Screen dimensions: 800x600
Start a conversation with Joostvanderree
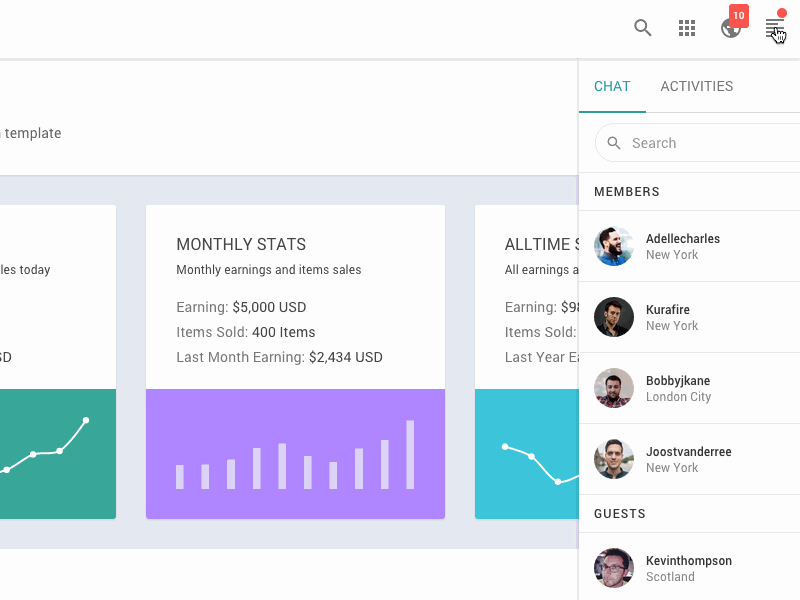coord(688,459)
